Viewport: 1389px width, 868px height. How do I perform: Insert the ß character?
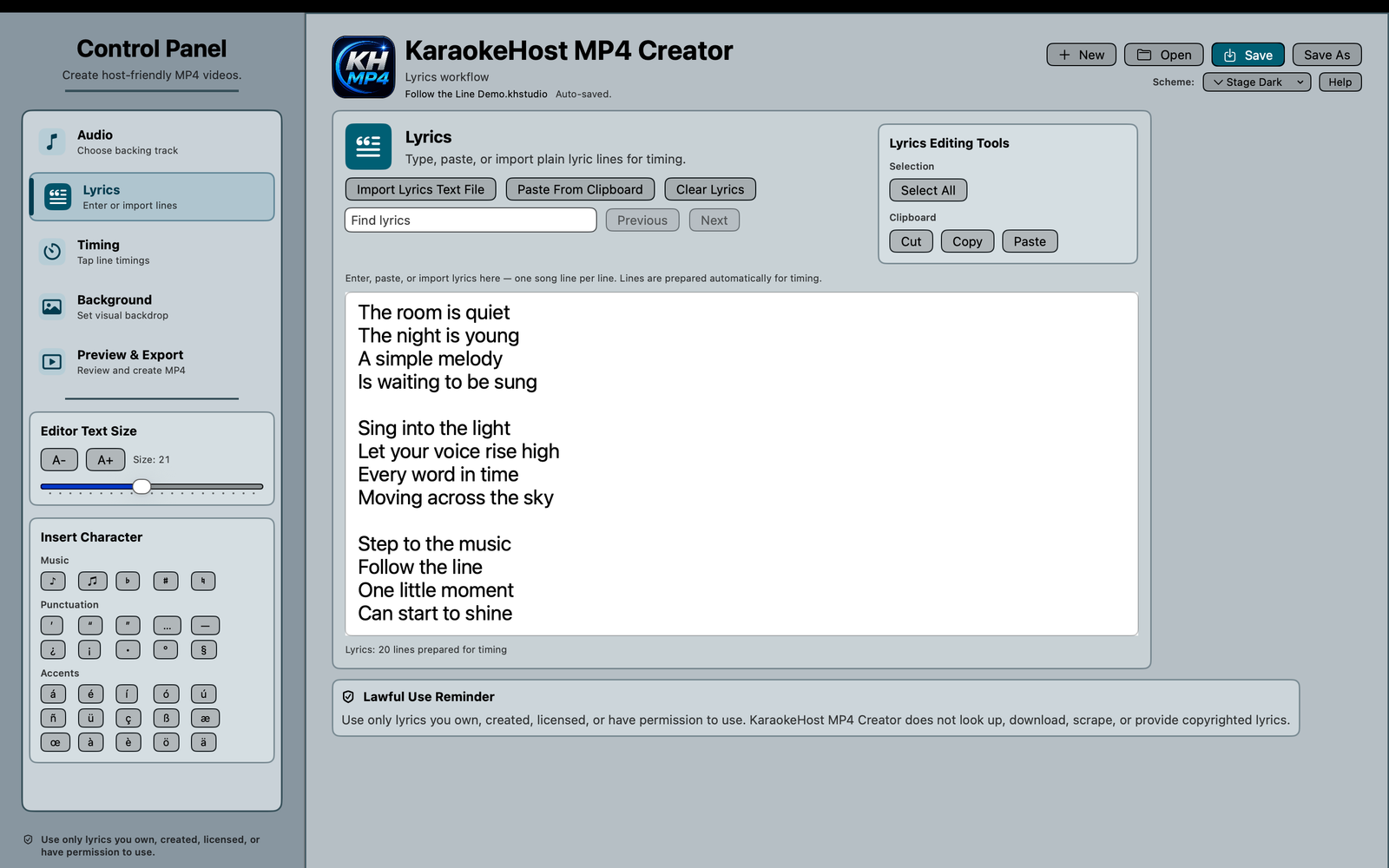[x=166, y=718]
